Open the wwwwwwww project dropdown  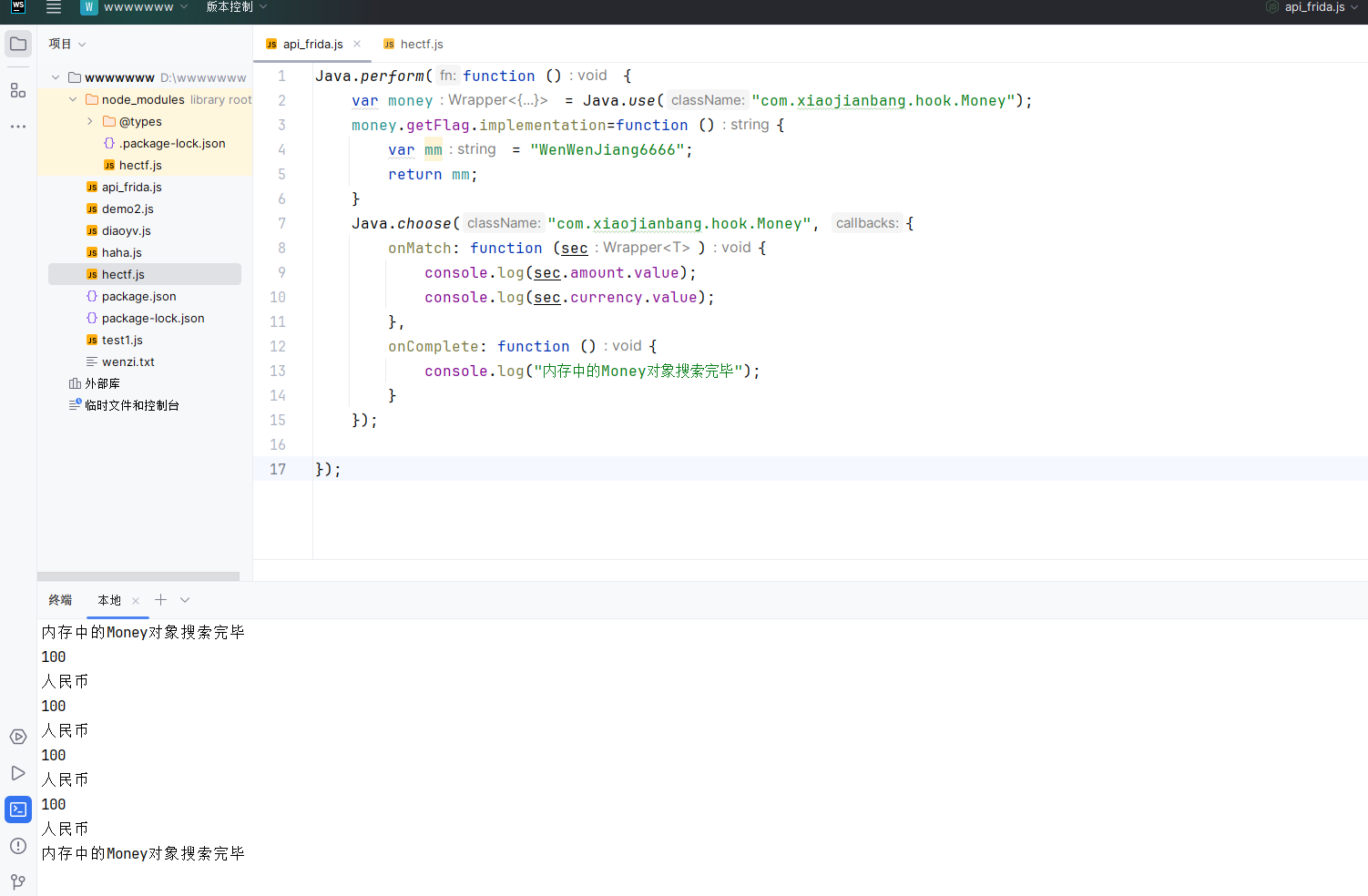click(x=145, y=7)
